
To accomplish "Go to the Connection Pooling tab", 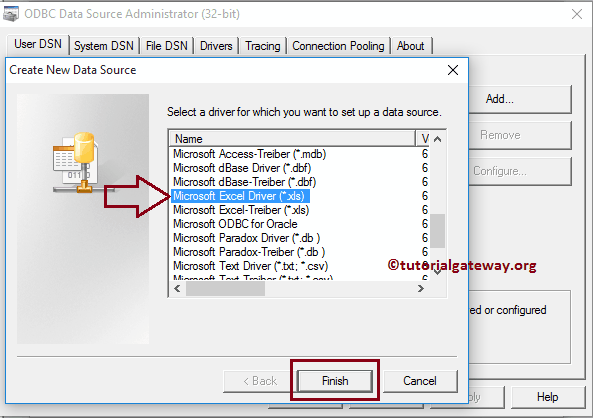I will click(x=338, y=46).
